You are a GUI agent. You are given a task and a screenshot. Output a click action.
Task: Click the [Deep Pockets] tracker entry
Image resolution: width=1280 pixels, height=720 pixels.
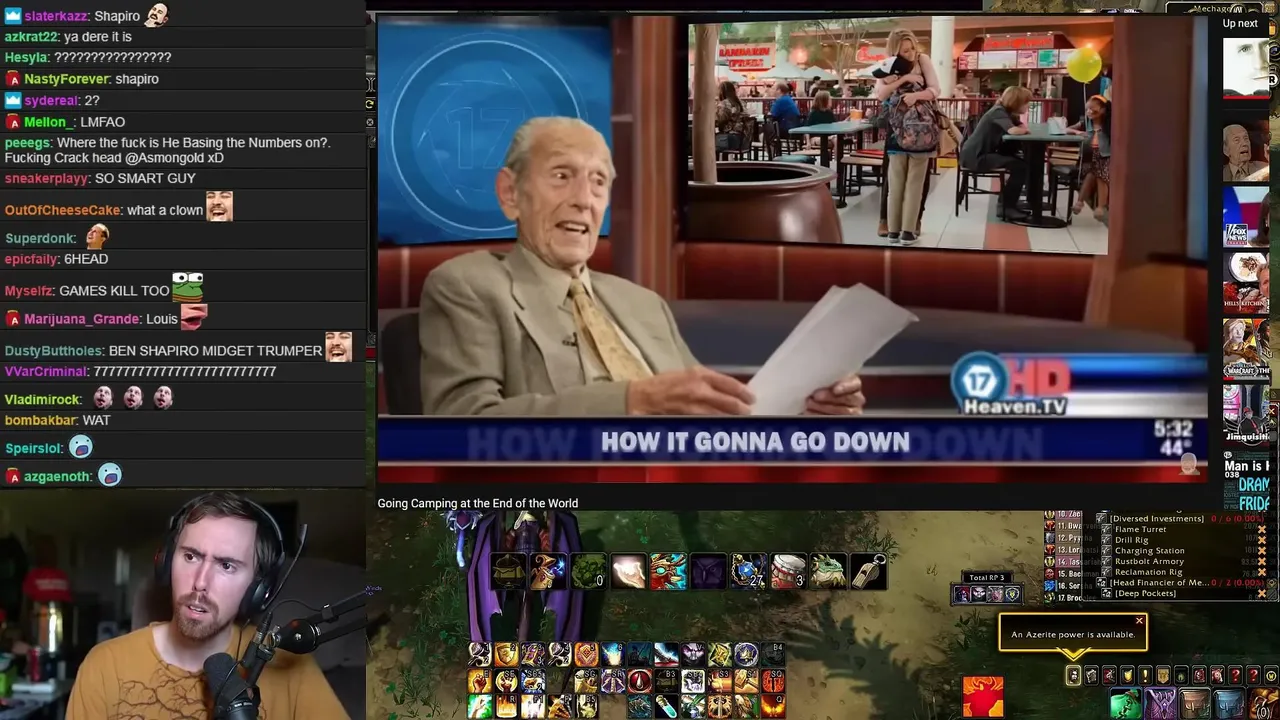(1146, 593)
